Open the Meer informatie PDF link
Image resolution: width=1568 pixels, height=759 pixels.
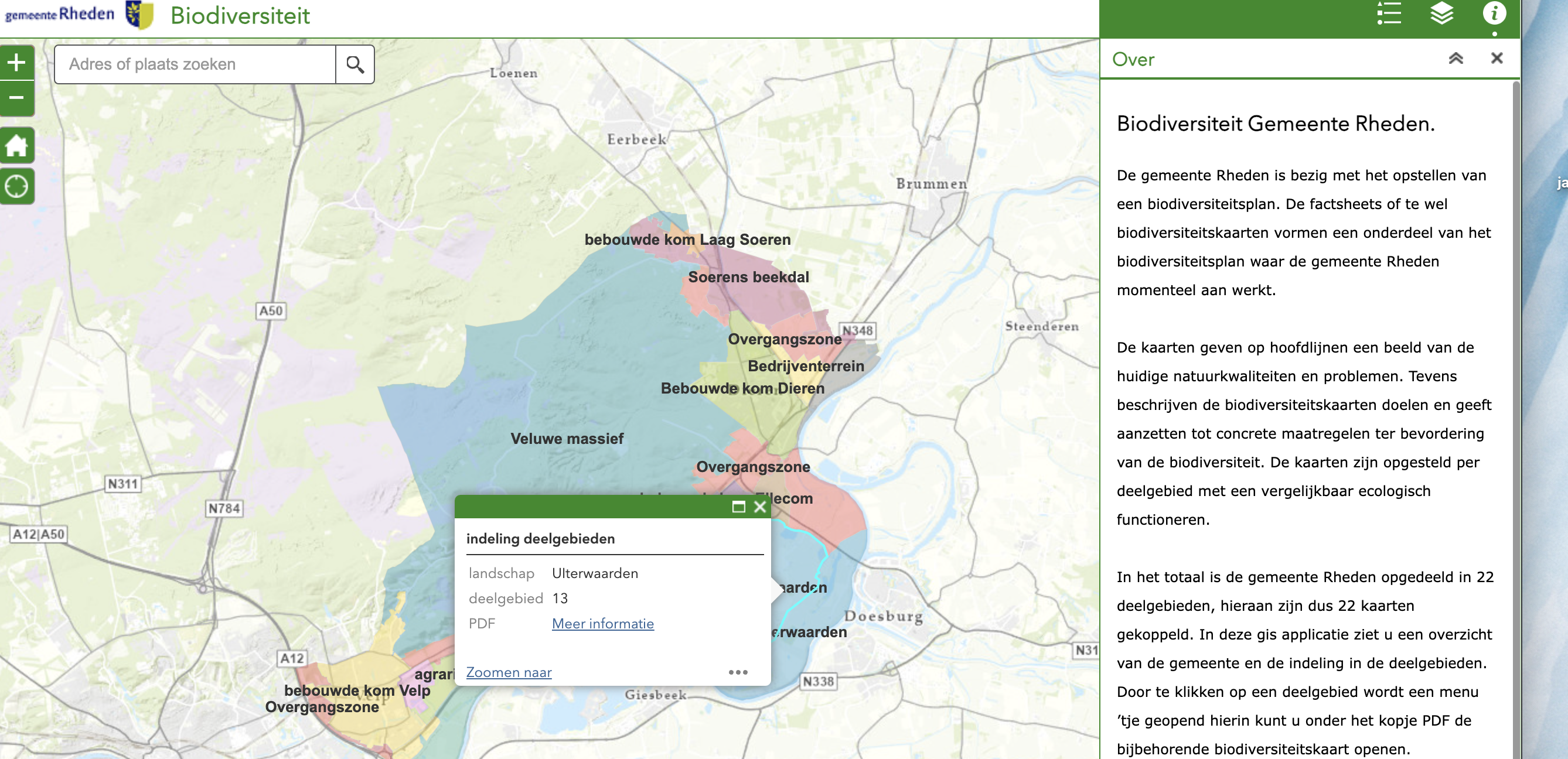[602, 623]
